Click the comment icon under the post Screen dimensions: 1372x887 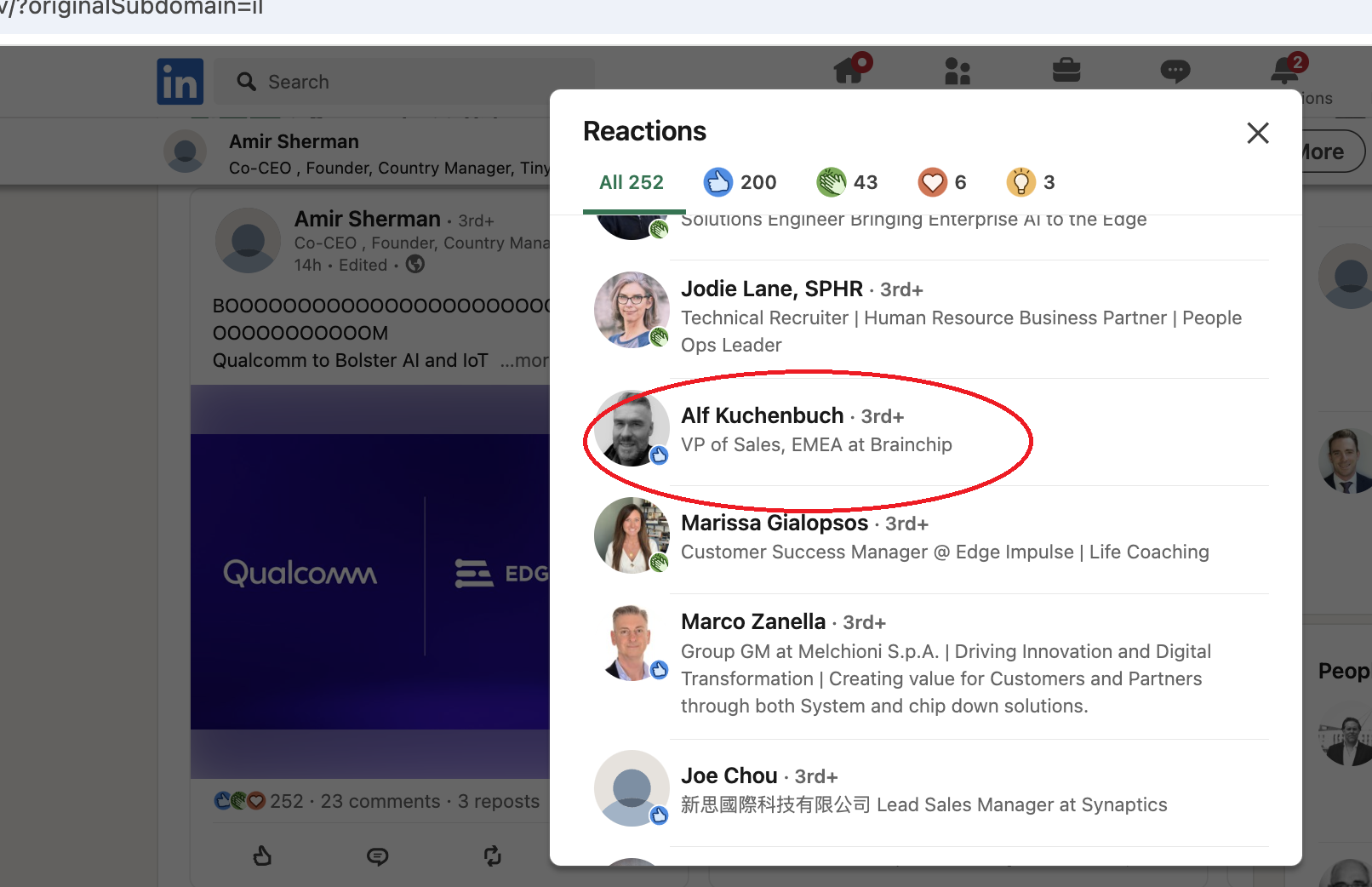[x=377, y=856]
